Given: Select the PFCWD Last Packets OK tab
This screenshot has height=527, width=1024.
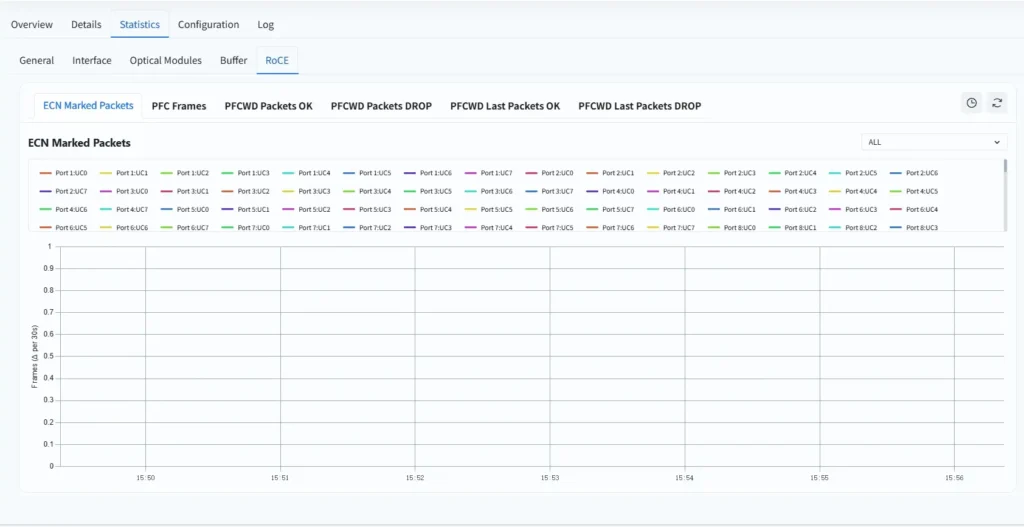Looking at the screenshot, I should tap(505, 106).
